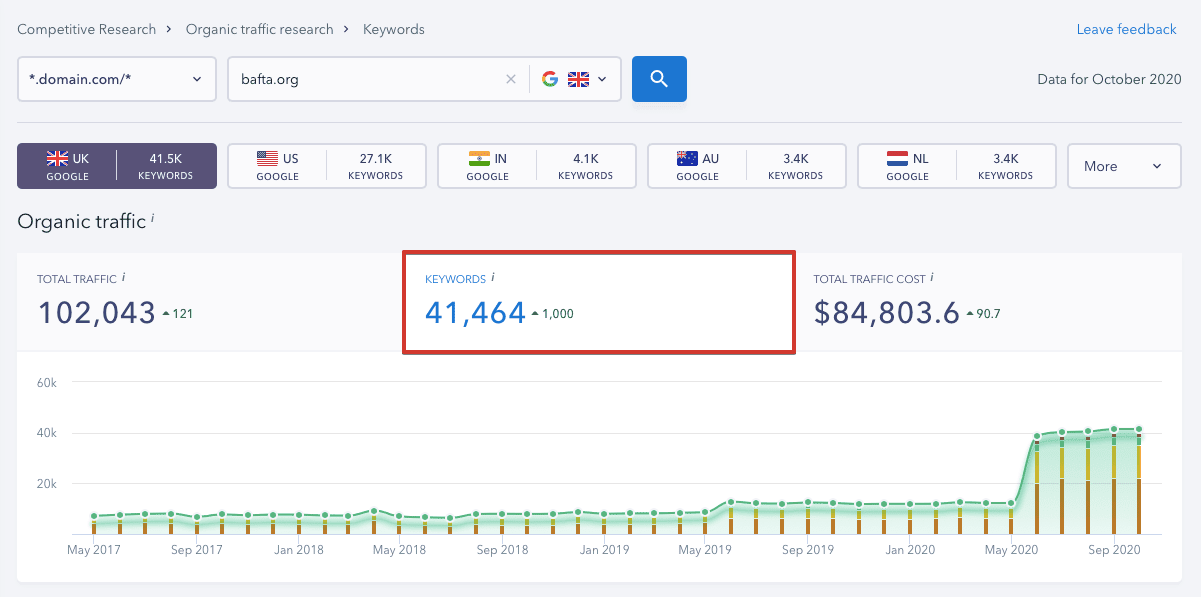Clear the bafta.org domain field

[511, 79]
